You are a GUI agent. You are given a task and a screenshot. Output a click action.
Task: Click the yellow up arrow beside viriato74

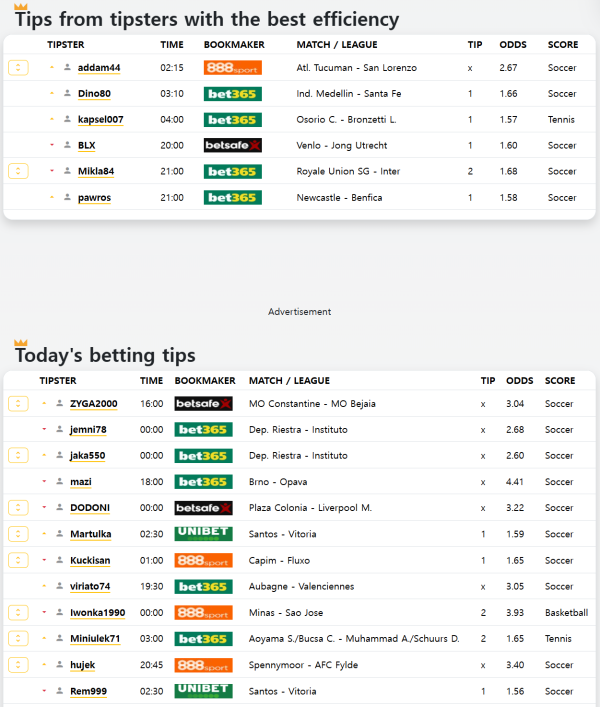(45, 586)
